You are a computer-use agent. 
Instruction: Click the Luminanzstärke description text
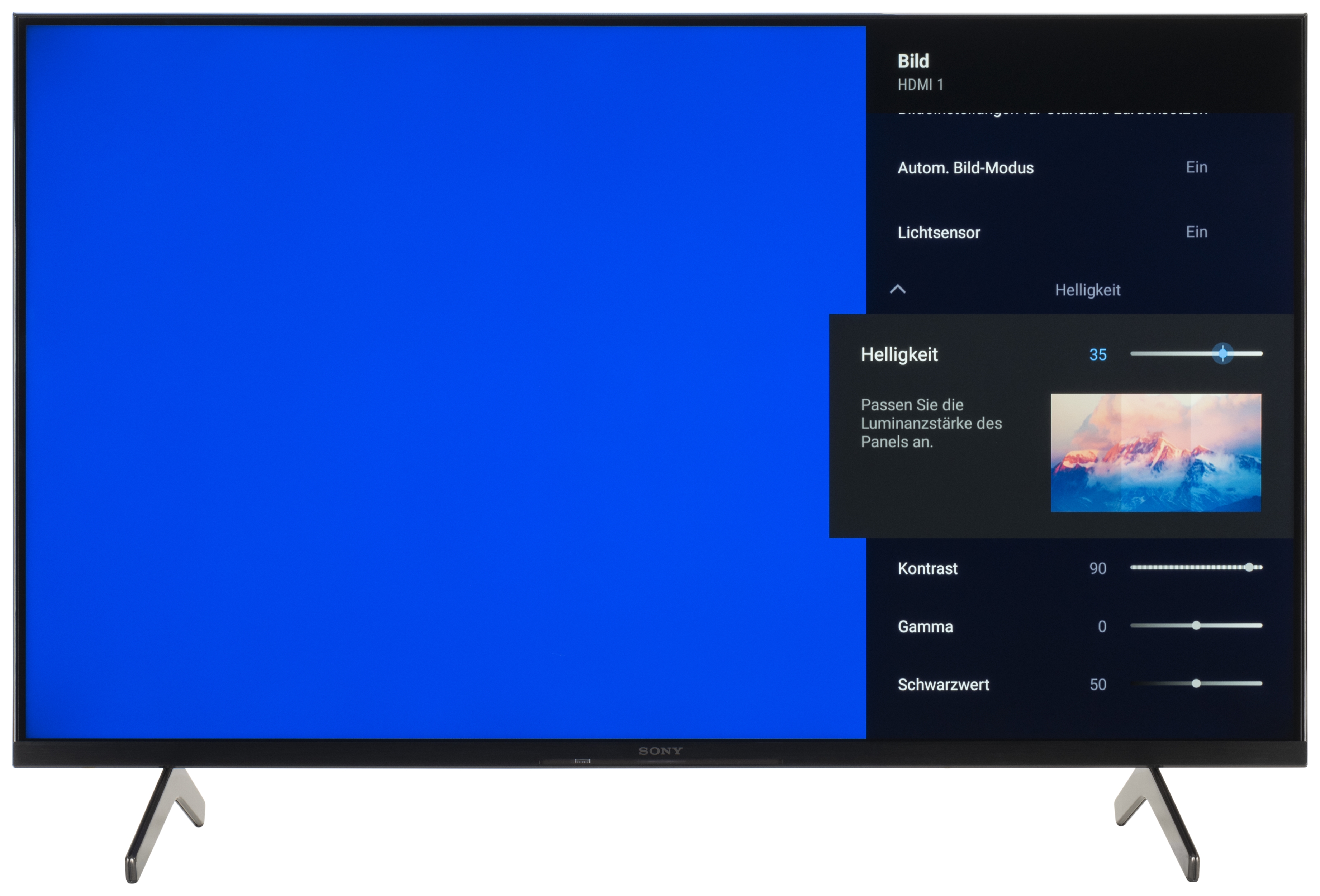click(931, 424)
